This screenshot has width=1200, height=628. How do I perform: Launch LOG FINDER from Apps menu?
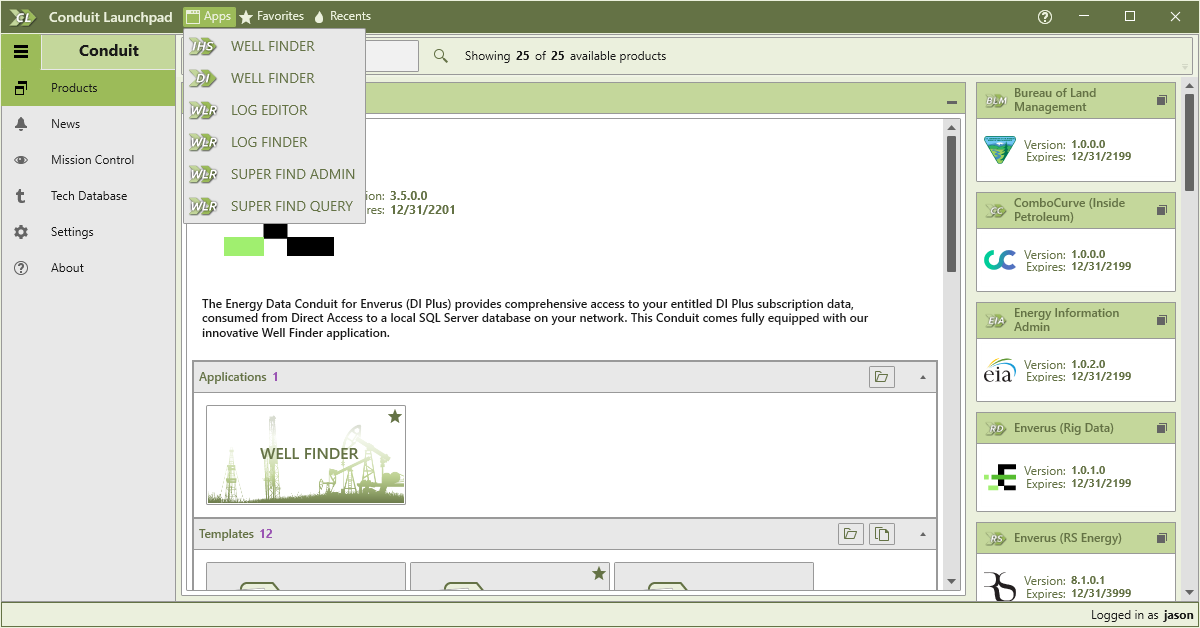[274, 142]
